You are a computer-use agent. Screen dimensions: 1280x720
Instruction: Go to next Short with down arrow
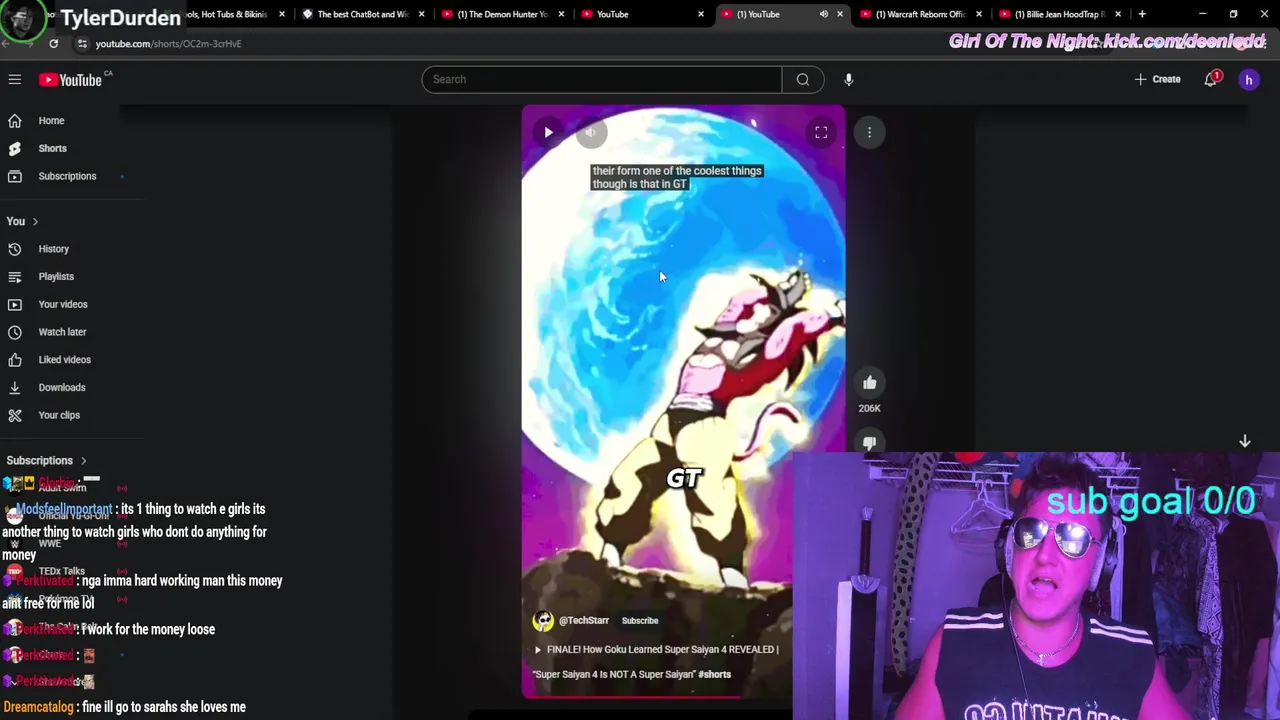coord(1245,441)
